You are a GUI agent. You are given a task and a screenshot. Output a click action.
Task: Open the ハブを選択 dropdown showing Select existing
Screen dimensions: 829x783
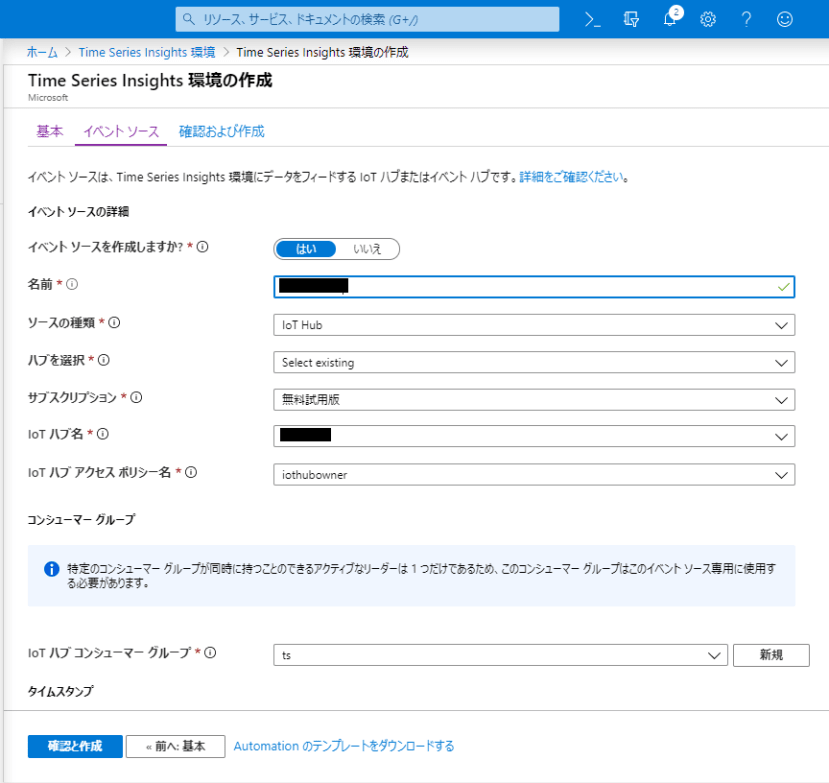pyautogui.click(x=534, y=363)
